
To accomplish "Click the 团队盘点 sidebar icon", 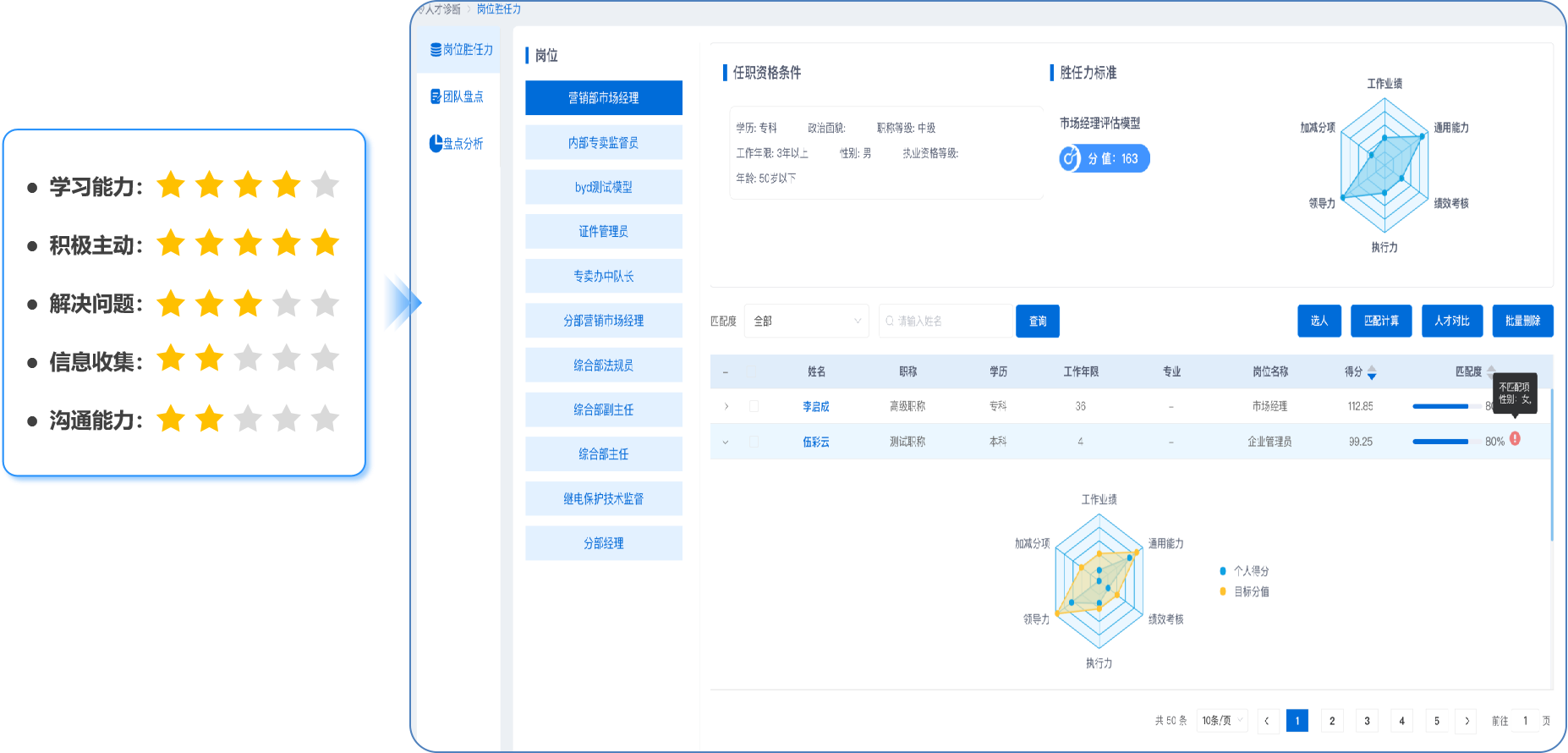I will (436, 96).
